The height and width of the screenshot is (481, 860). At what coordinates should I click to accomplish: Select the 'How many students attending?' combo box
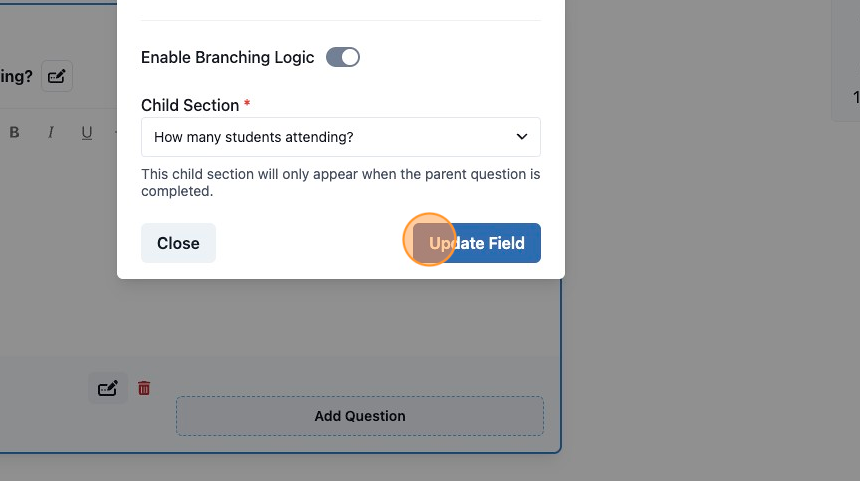coord(341,137)
